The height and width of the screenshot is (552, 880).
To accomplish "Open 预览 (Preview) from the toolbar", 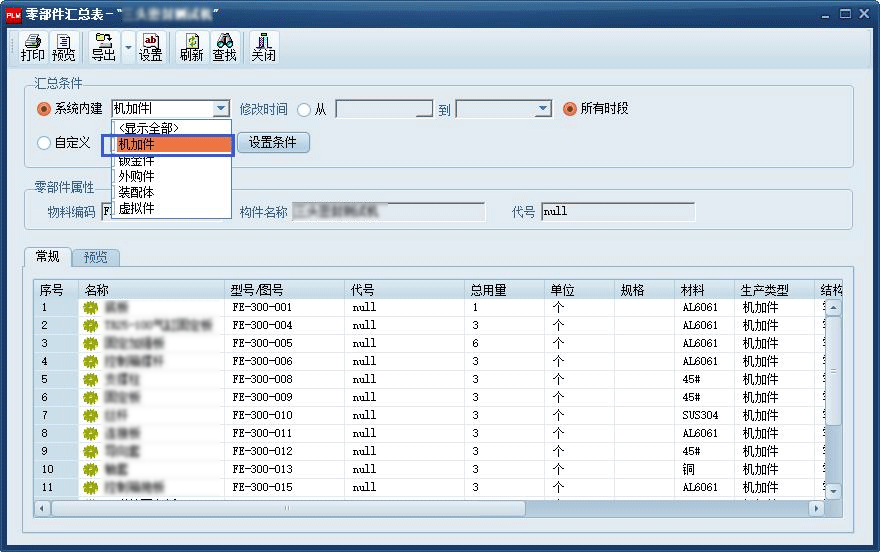I will (64, 47).
